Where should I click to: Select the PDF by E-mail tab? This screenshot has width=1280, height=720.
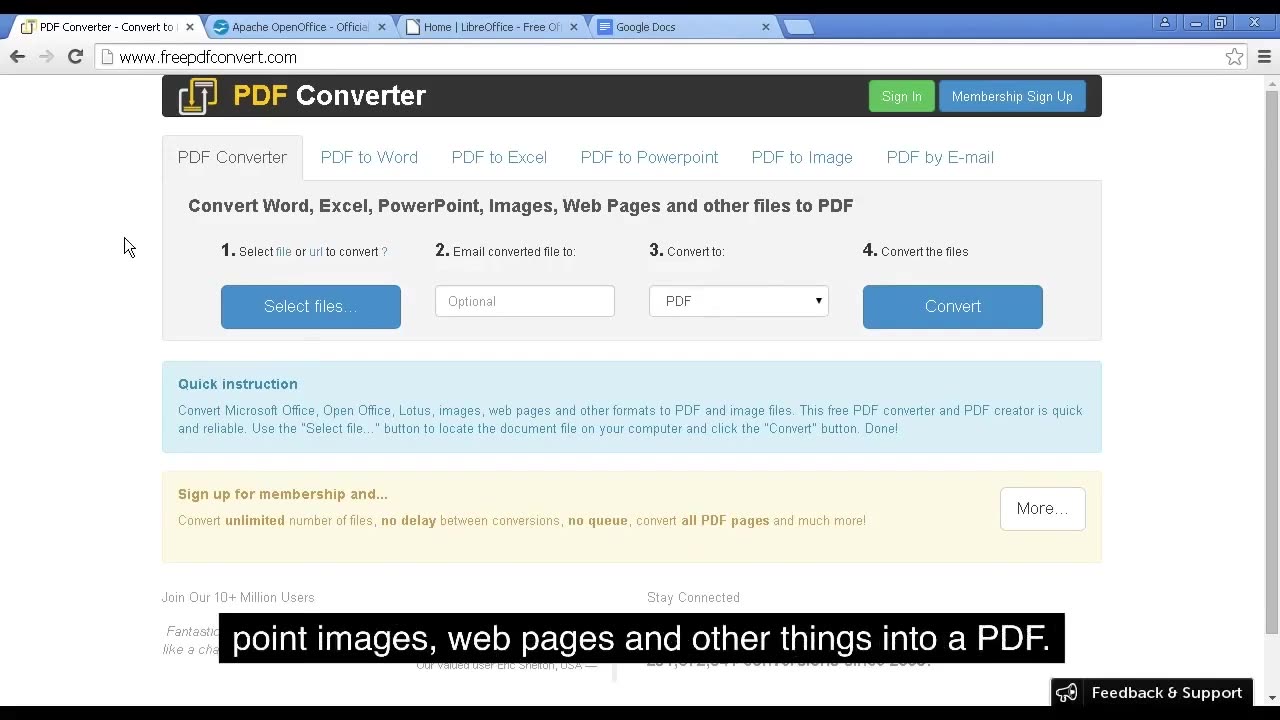pyautogui.click(x=940, y=157)
